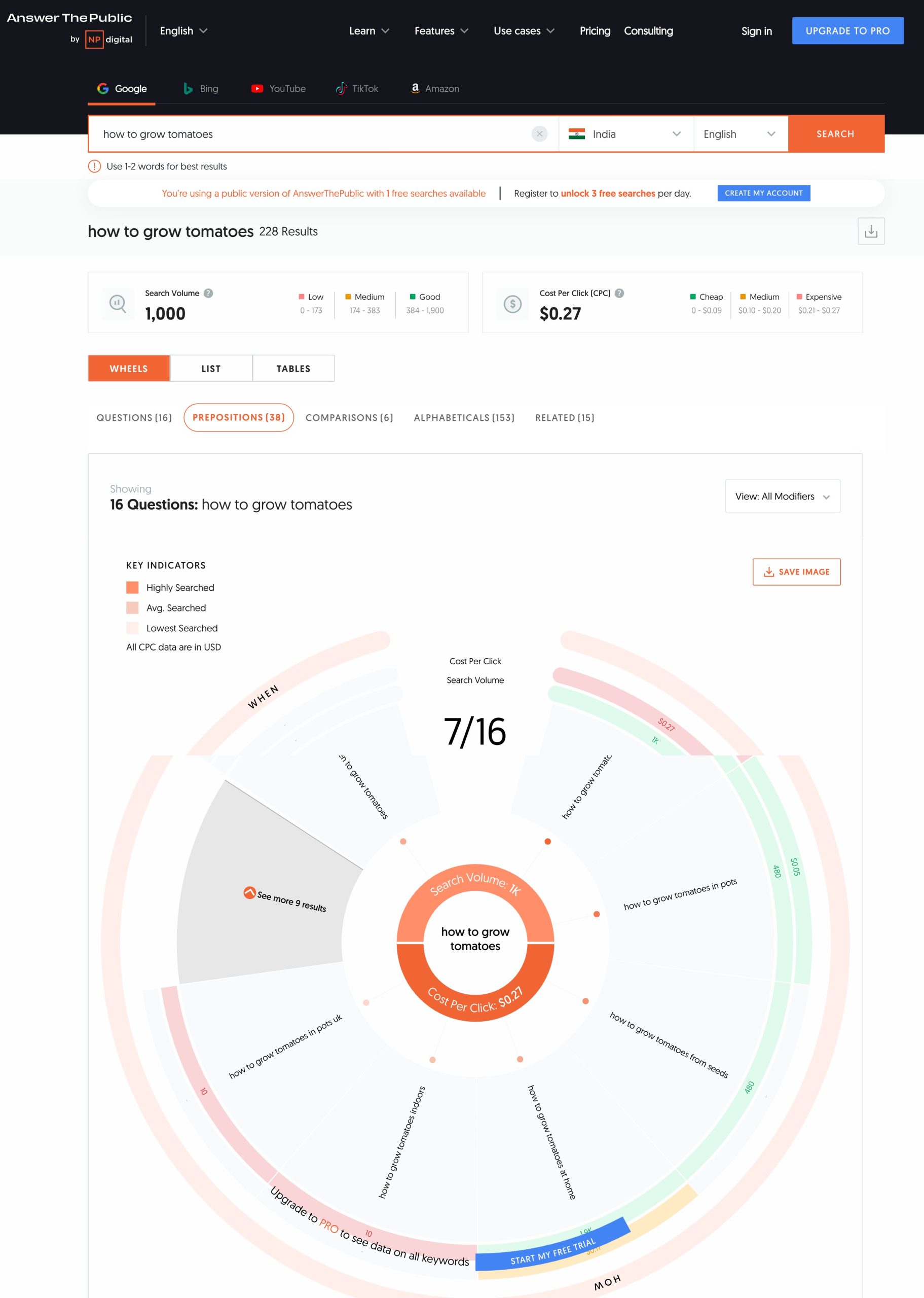The width and height of the screenshot is (924, 1298).
Task: Click the Cost Per Click help question mark
Action: click(x=619, y=293)
